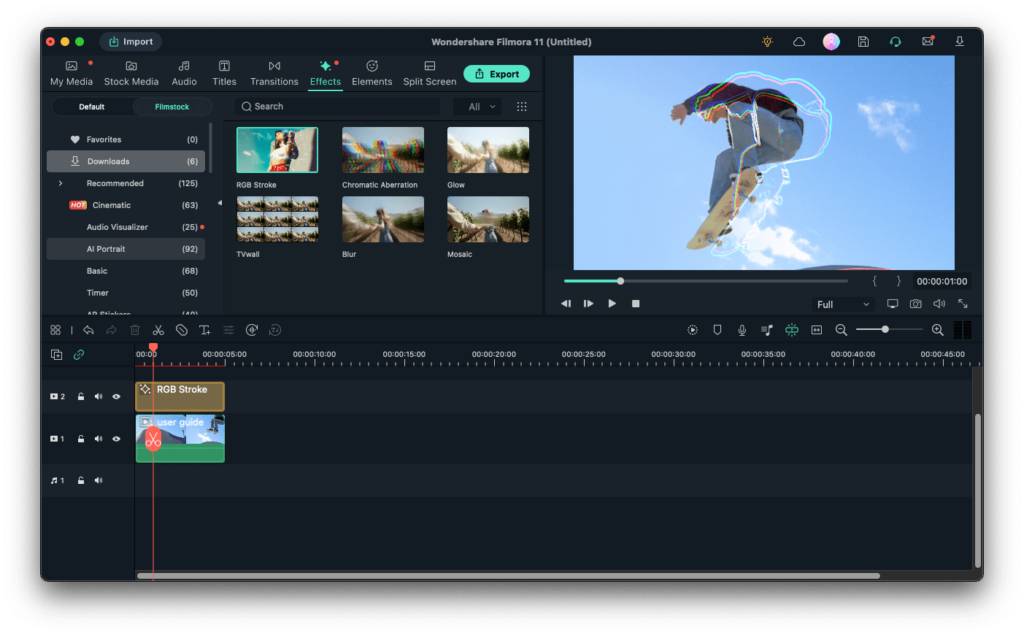The height and width of the screenshot is (635, 1024).
Task: Click the undo arrow in timeline toolbar
Action: (89, 330)
